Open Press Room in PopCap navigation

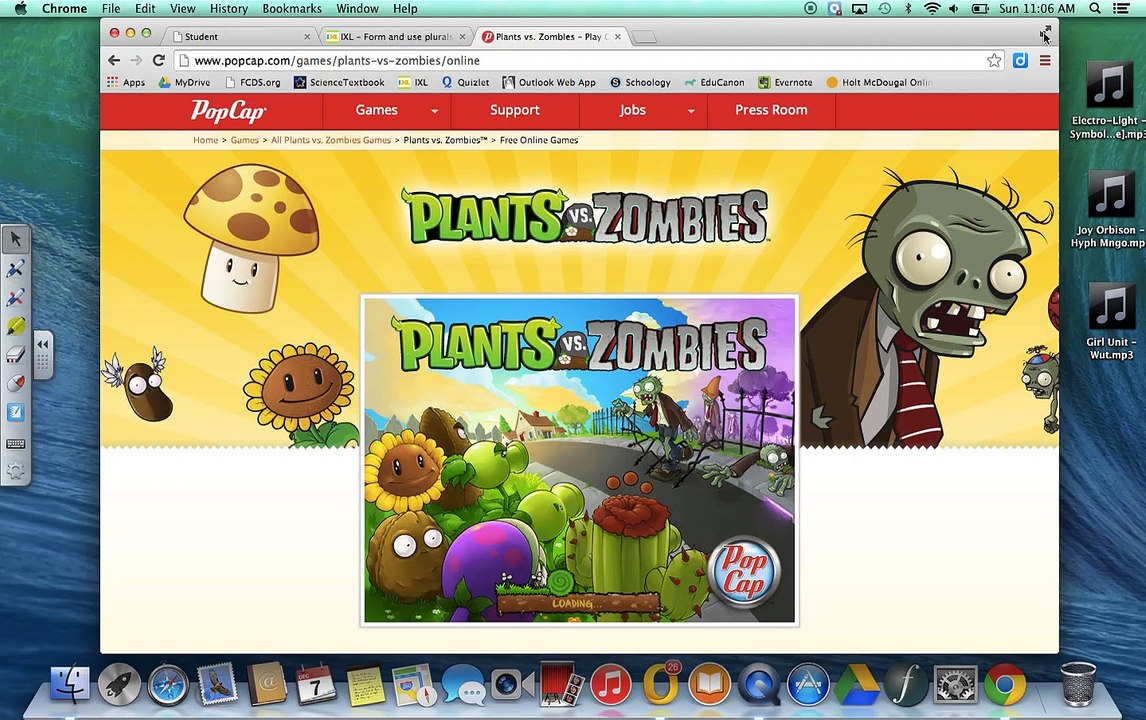(771, 110)
